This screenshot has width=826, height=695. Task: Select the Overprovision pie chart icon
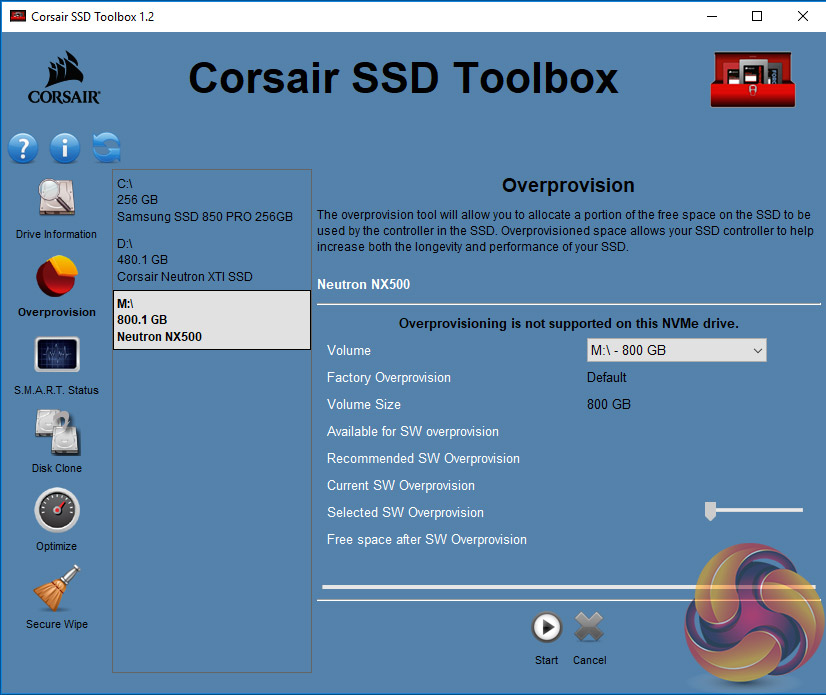56,278
